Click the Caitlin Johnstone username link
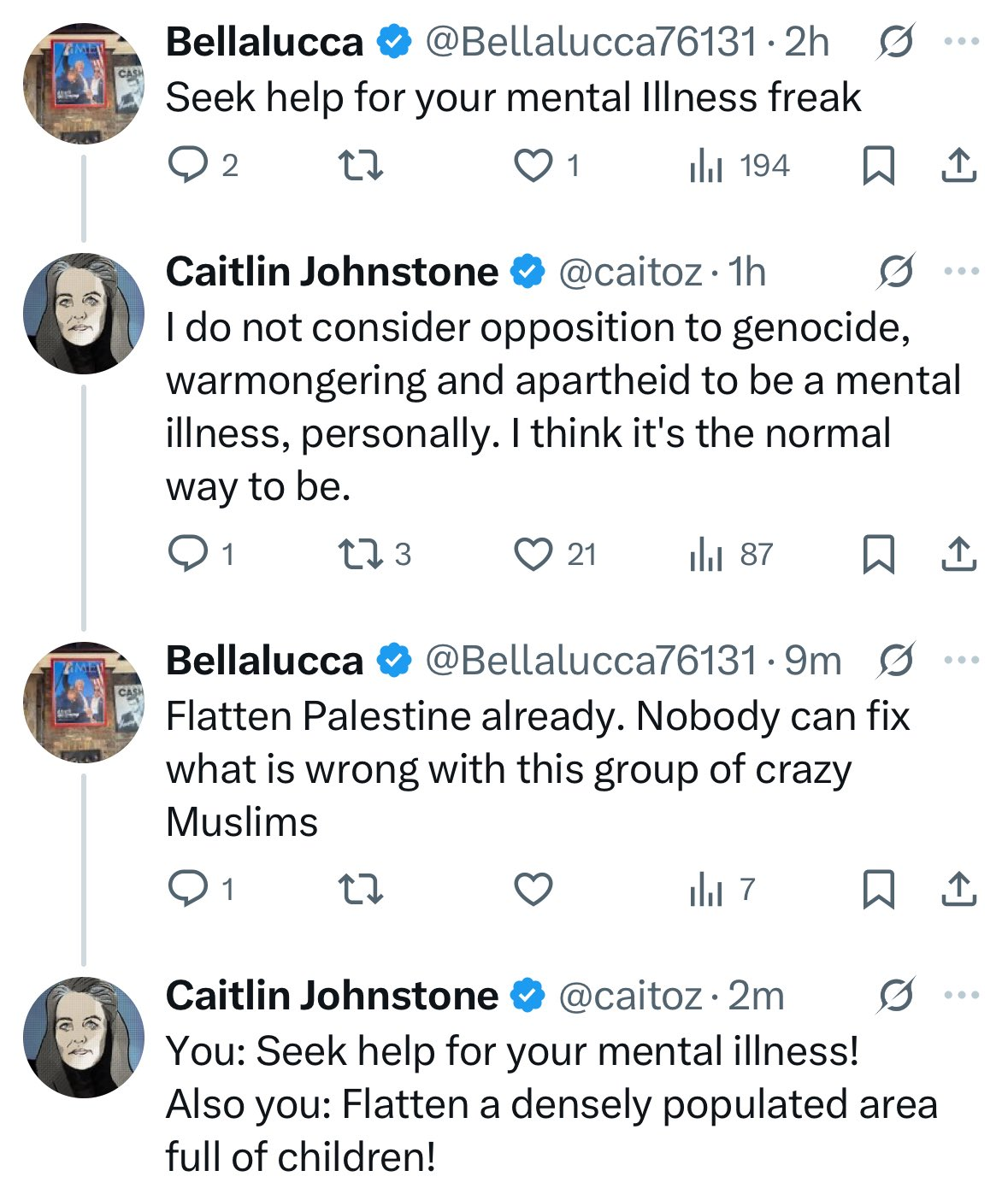Viewport: 1008px width, 1200px height. pyautogui.click(x=333, y=272)
